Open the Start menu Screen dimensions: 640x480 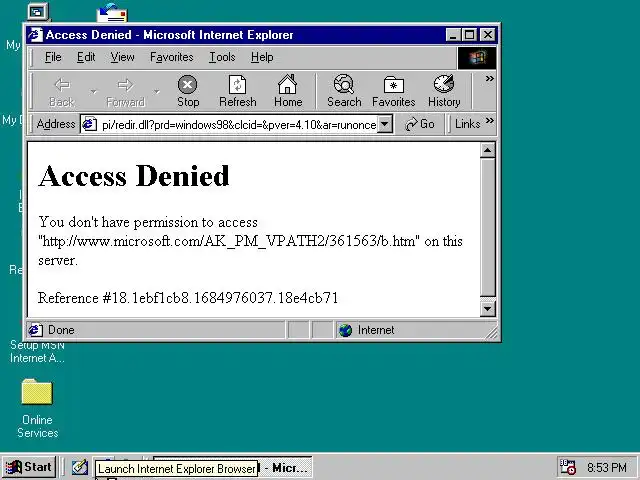tap(29, 467)
